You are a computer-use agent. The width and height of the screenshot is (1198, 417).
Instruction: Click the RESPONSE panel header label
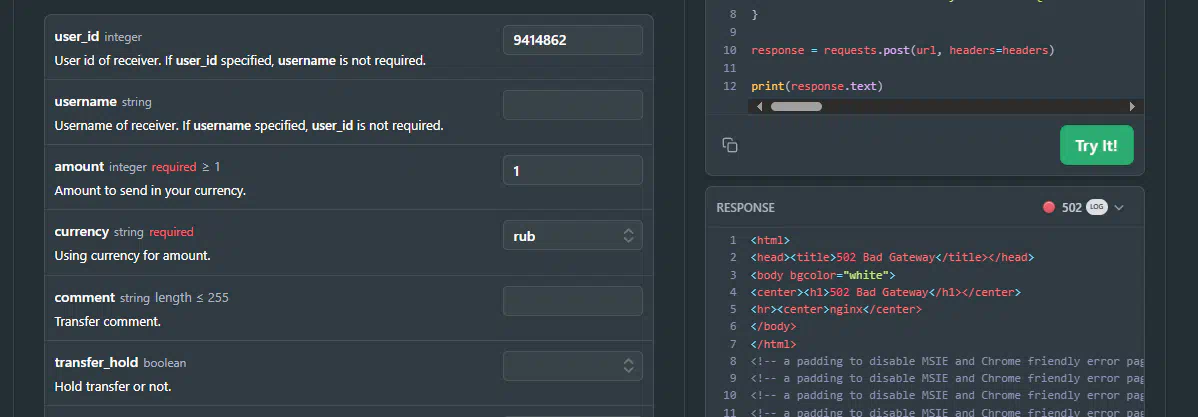[745, 208]
